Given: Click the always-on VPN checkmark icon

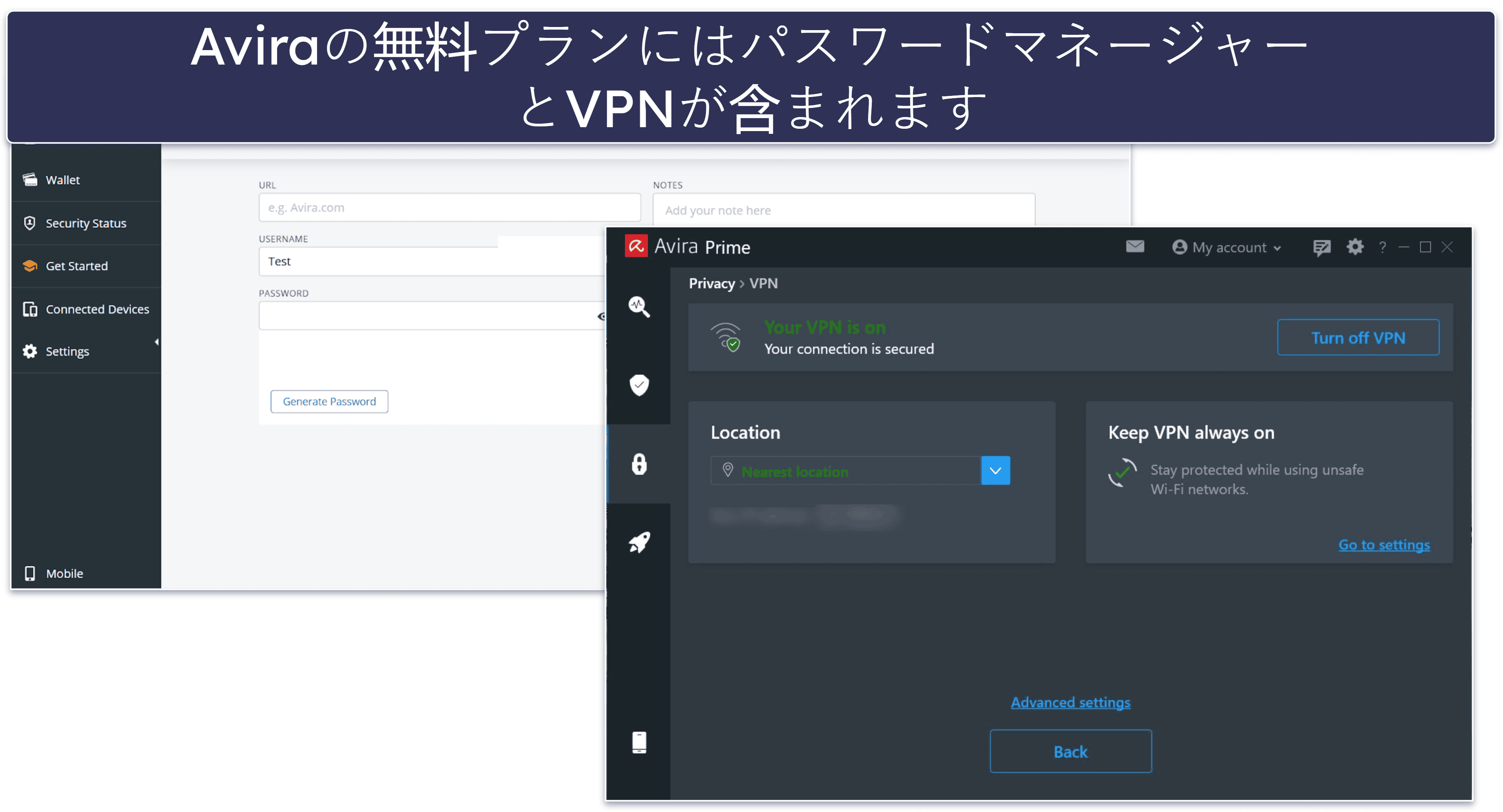Looking at the screenshot, I should pyautogui.click(x=1122, y=472).
